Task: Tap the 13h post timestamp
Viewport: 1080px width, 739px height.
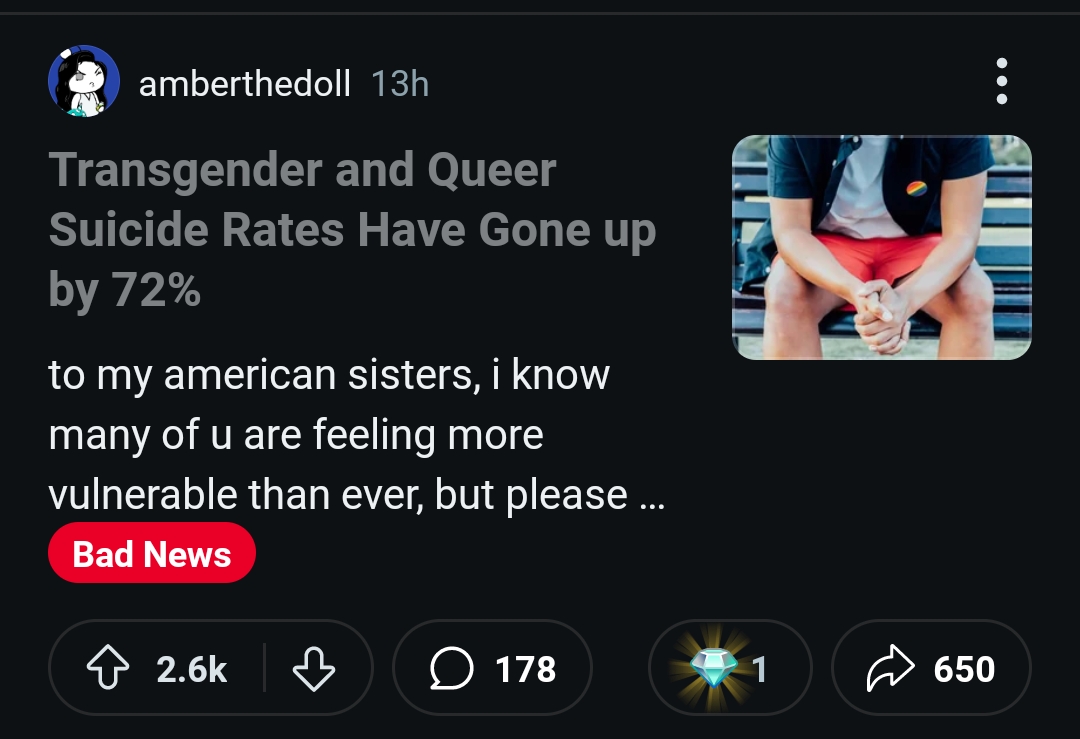Action: coord(399,84)
